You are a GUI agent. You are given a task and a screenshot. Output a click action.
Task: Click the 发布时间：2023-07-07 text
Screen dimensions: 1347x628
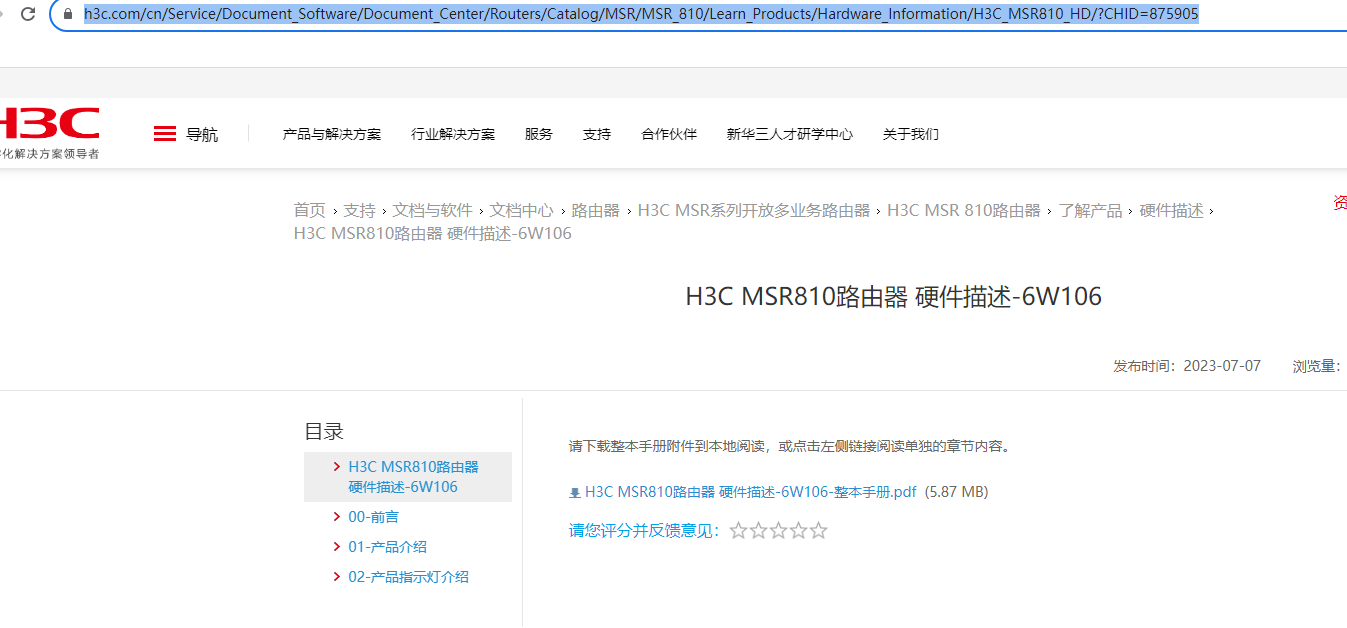click(1187, 366)
